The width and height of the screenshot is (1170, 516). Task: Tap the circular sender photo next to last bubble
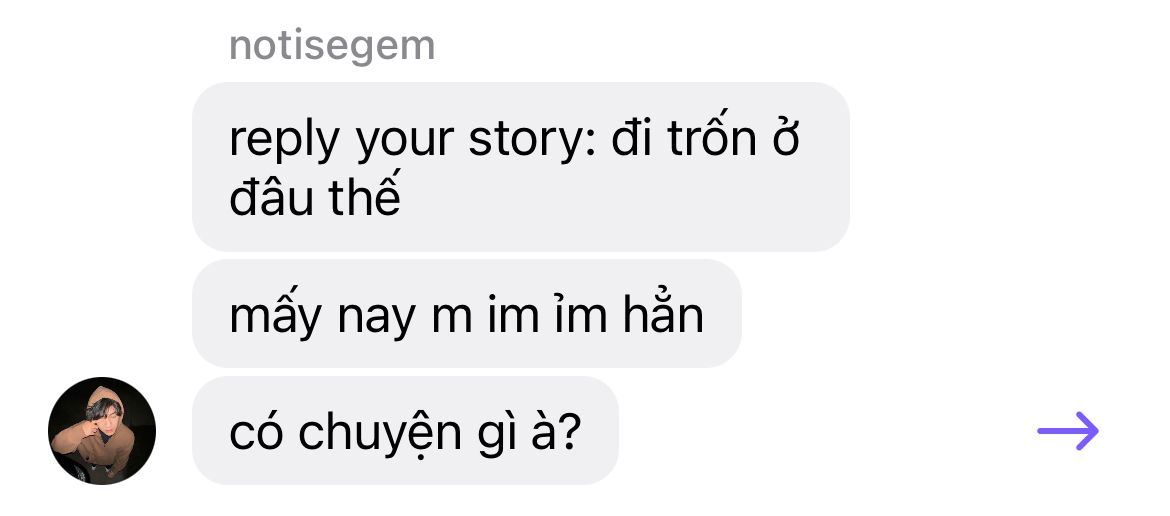point(101,431)
